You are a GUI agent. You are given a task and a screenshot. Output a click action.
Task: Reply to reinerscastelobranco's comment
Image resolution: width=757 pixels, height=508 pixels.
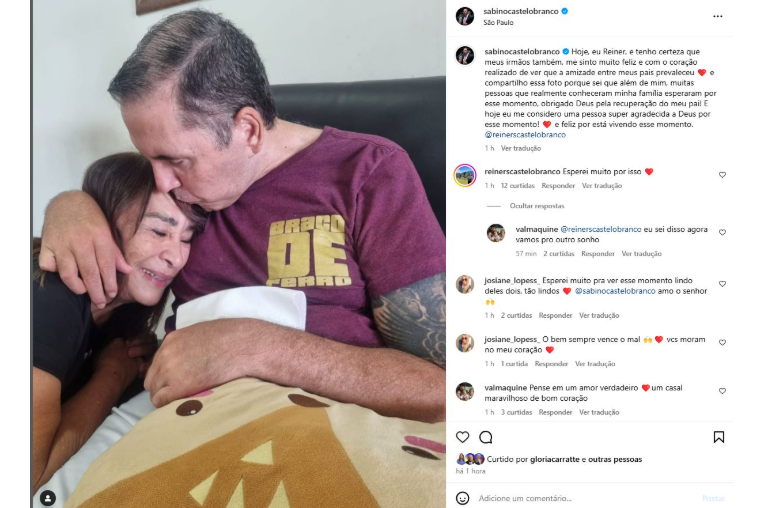click(558, 185)
